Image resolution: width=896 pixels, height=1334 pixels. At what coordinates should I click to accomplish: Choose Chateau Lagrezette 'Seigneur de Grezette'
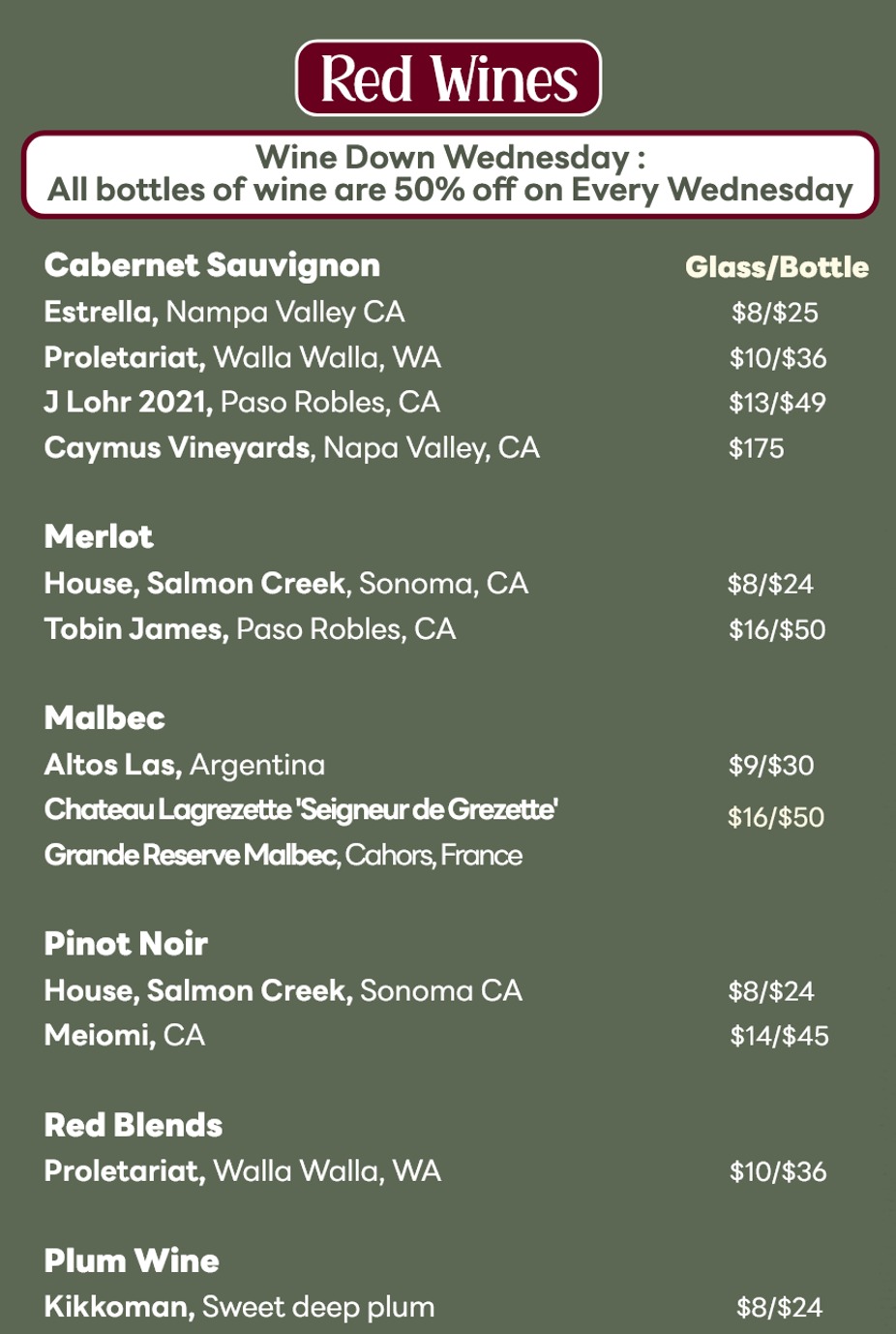[x=301, y=809]
